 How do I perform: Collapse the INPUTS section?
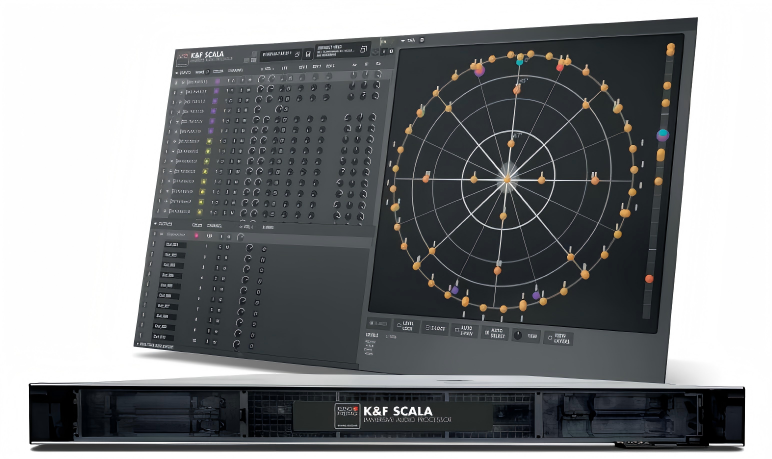[177, 72]
